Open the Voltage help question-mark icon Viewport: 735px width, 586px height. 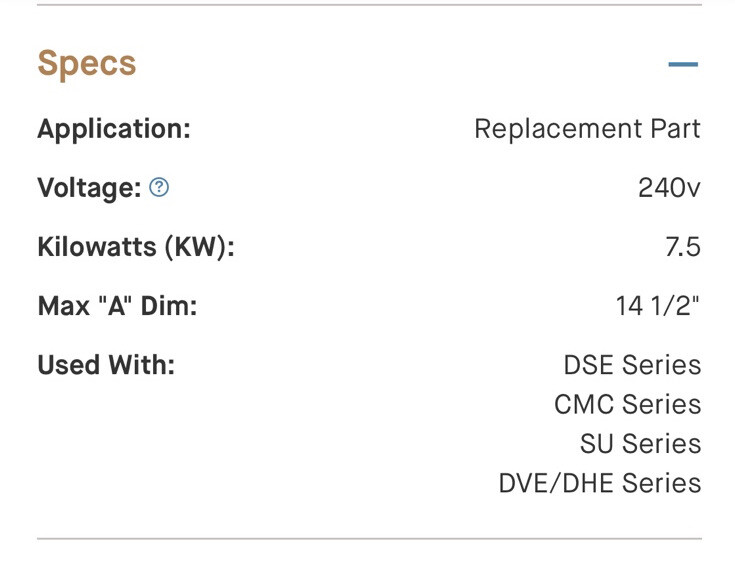tap(159, 187)
